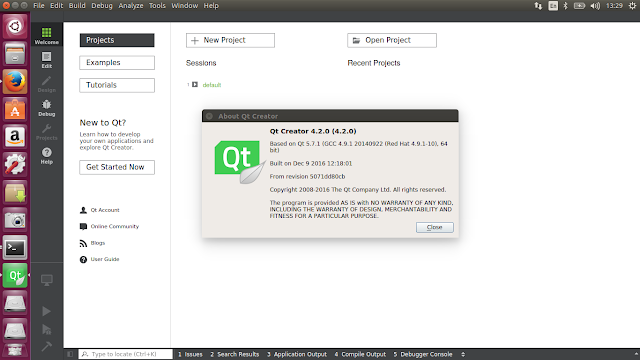Open the keyboard layout indicator

click(x=553, y=6)
